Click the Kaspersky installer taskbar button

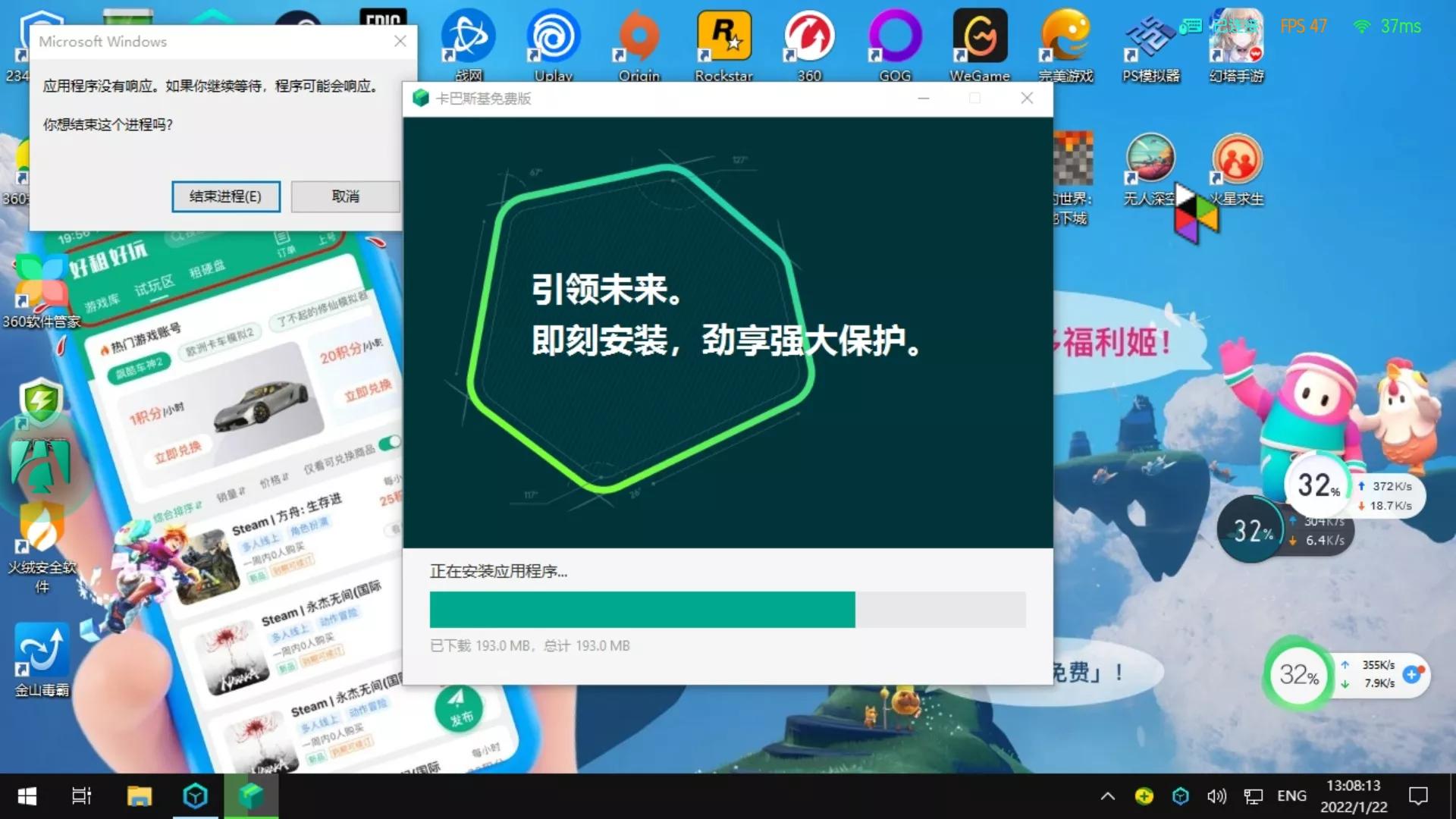[251, 796]
